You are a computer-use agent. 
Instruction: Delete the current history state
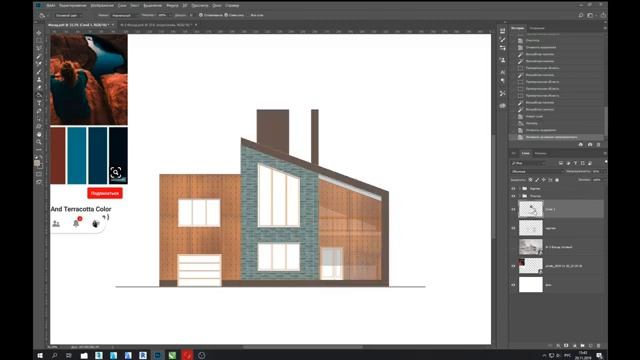tap(599, 144)
